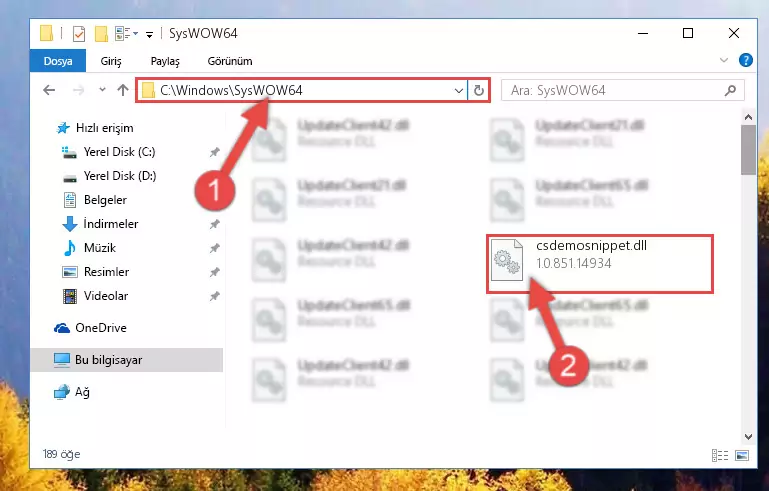Click the pin icon beside Yerel Disk (C:)
The width and height of the screenshot is (769, 491).
pos(214,153)
